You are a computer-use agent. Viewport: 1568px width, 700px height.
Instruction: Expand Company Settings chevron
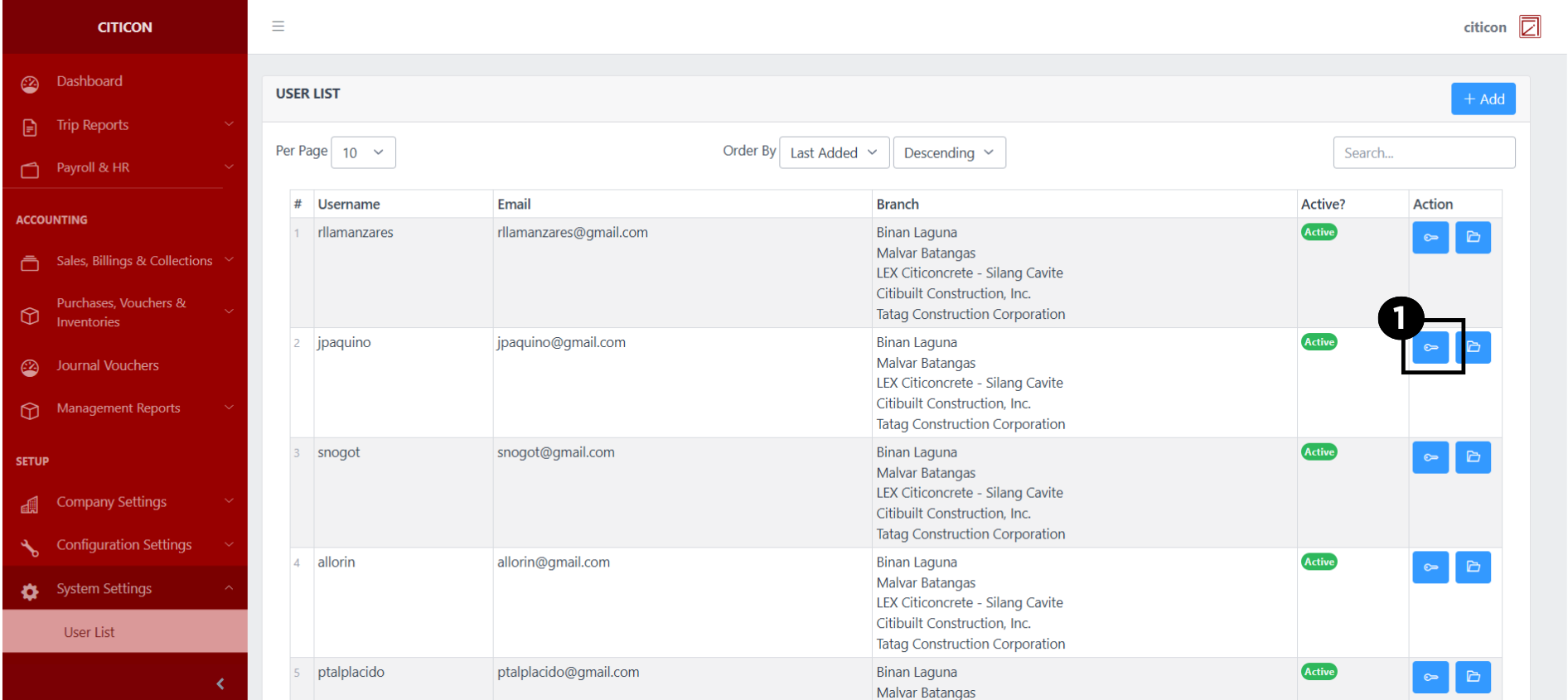click(x=229, y=501)
